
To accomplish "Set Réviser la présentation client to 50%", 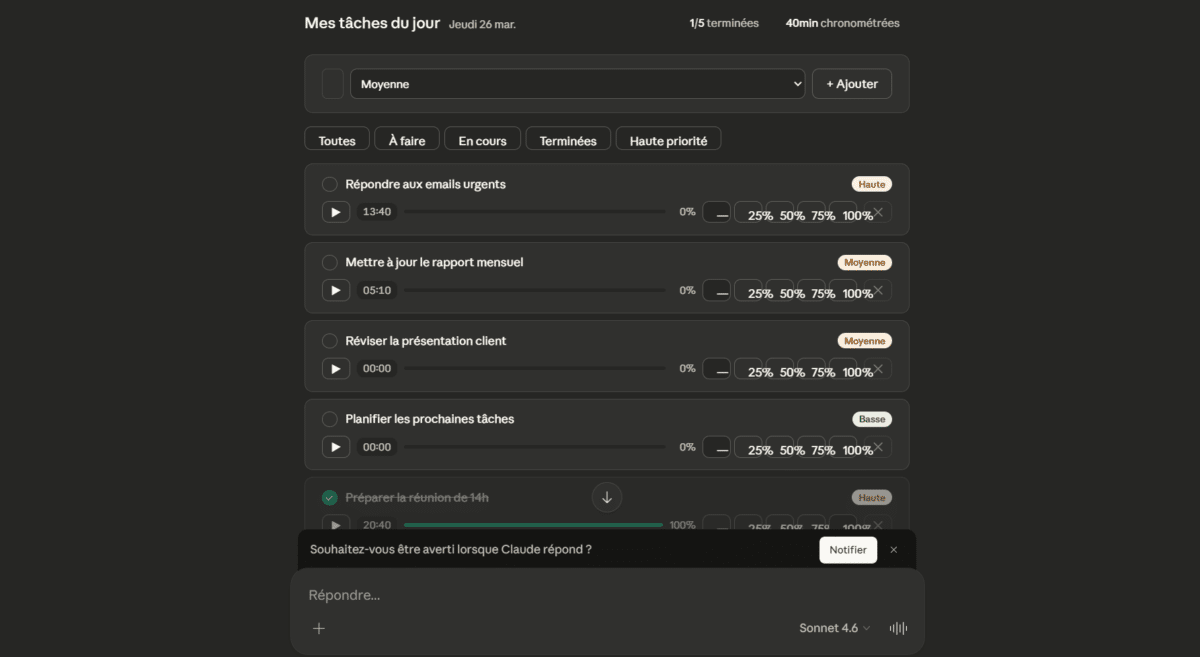I will (793, 370).
